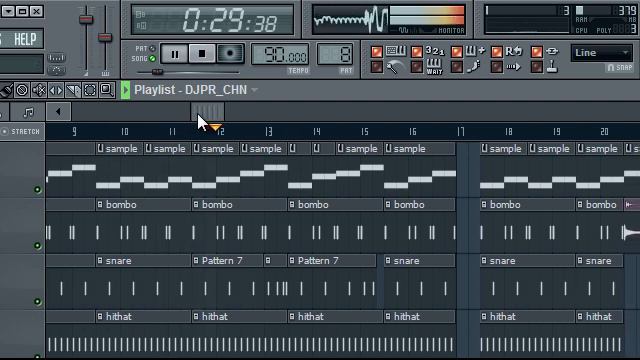Viewport: 640px width, 360px height.
Task: Click the master volume fader
Action: (x=86, y=20)
